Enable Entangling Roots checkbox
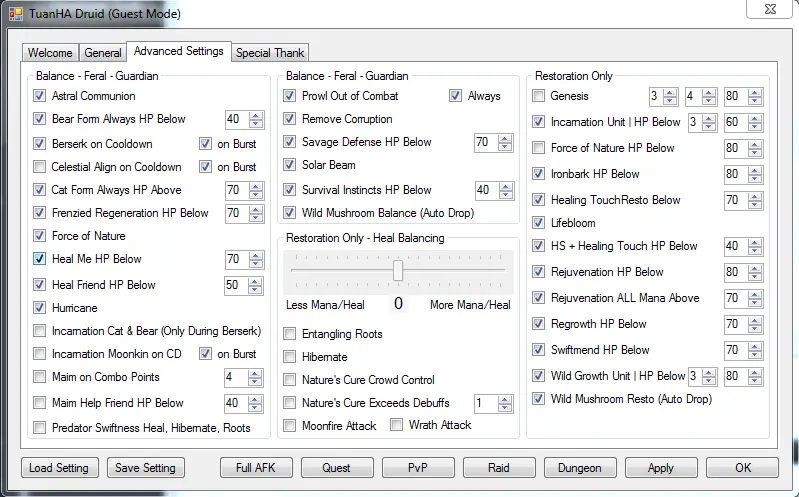 290,334
